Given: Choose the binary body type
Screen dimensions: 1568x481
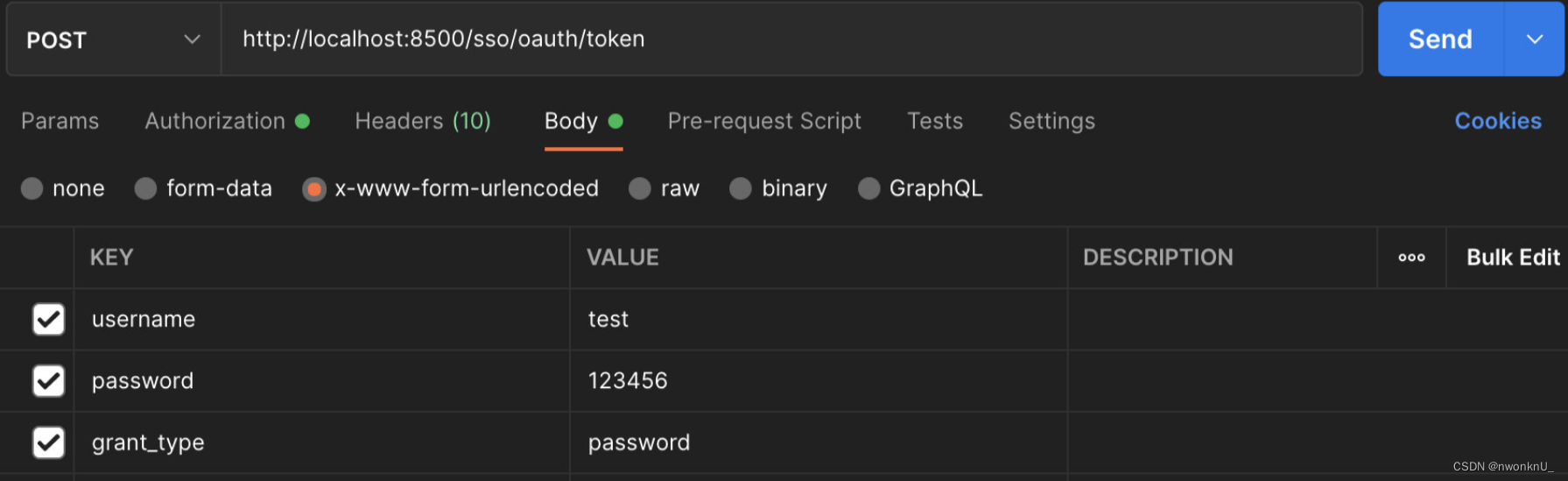Looking at the screenshot, I should [x=741, y=188].
